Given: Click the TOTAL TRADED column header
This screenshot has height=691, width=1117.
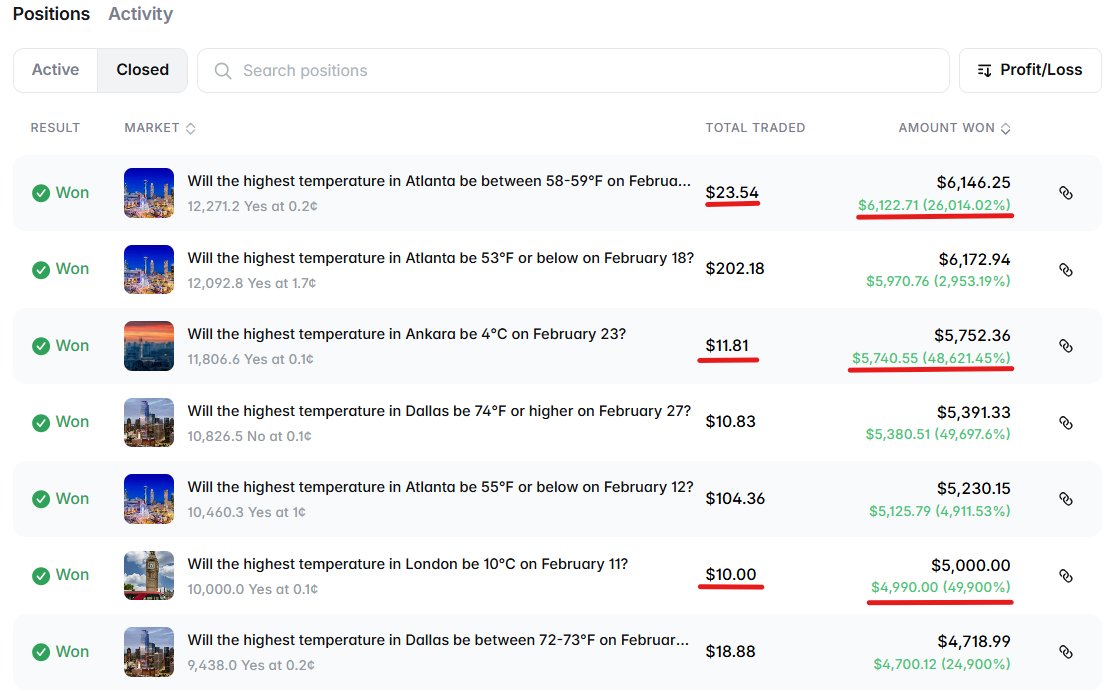Looking at the screenshot, I should (755, 128).
